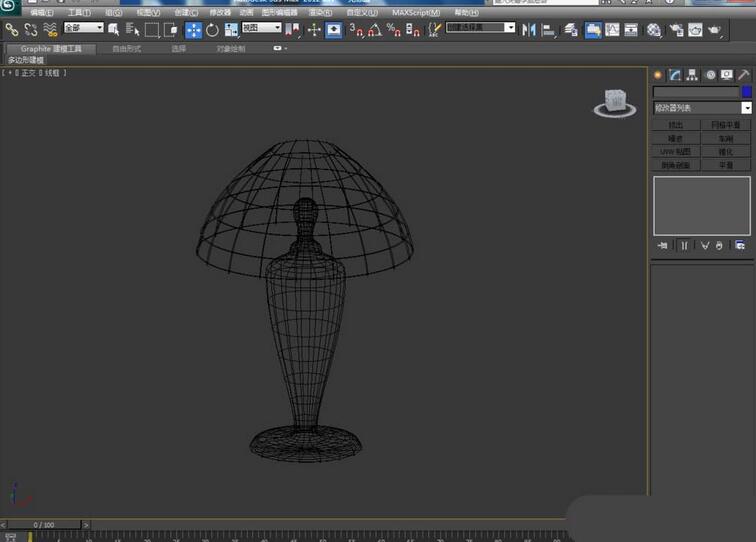Viewport: 756px width, 542px height.
Task: Switch to 选择 ribbon tab
Action: point(178,49)
